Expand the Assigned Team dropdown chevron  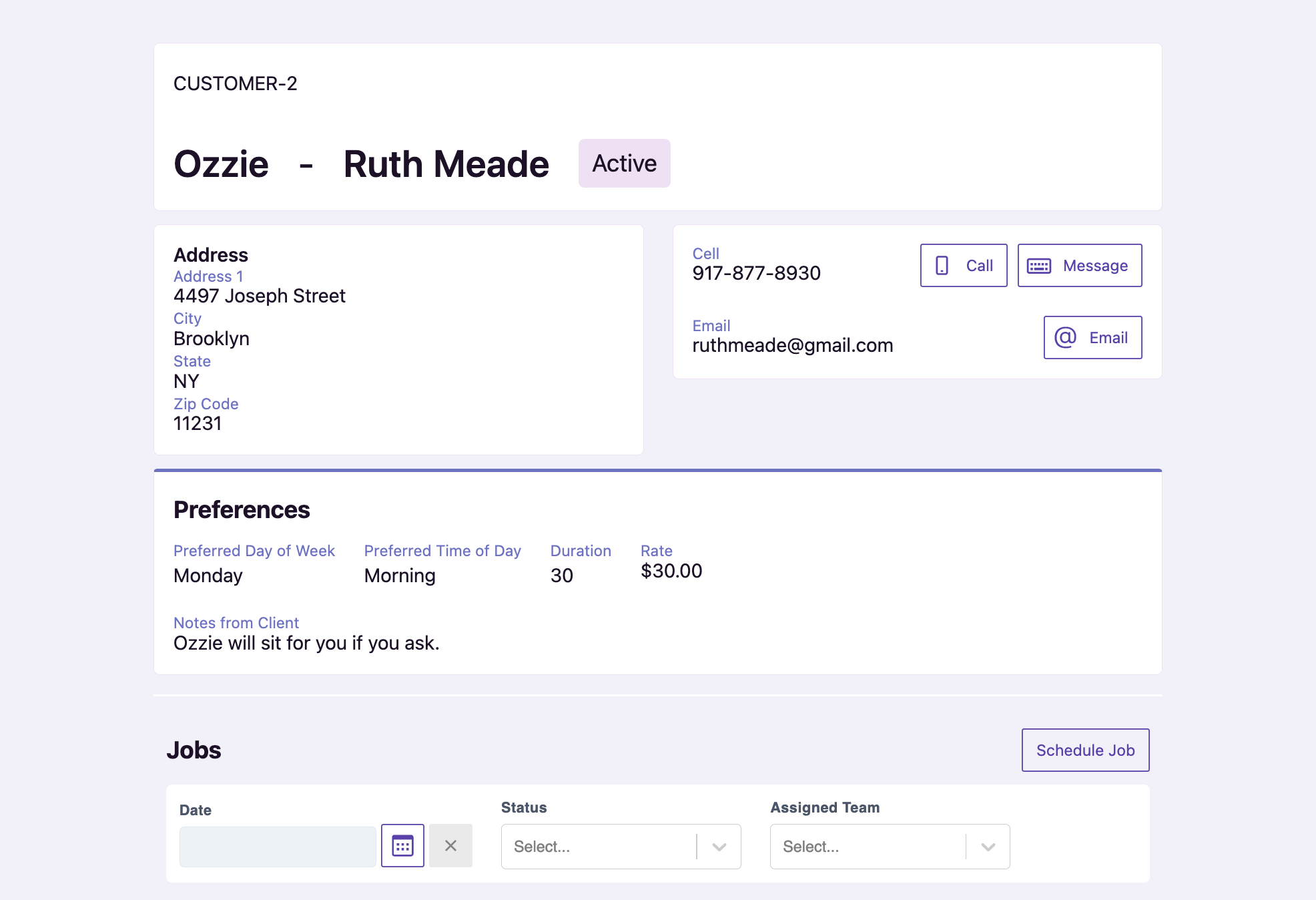click(988, 847)
